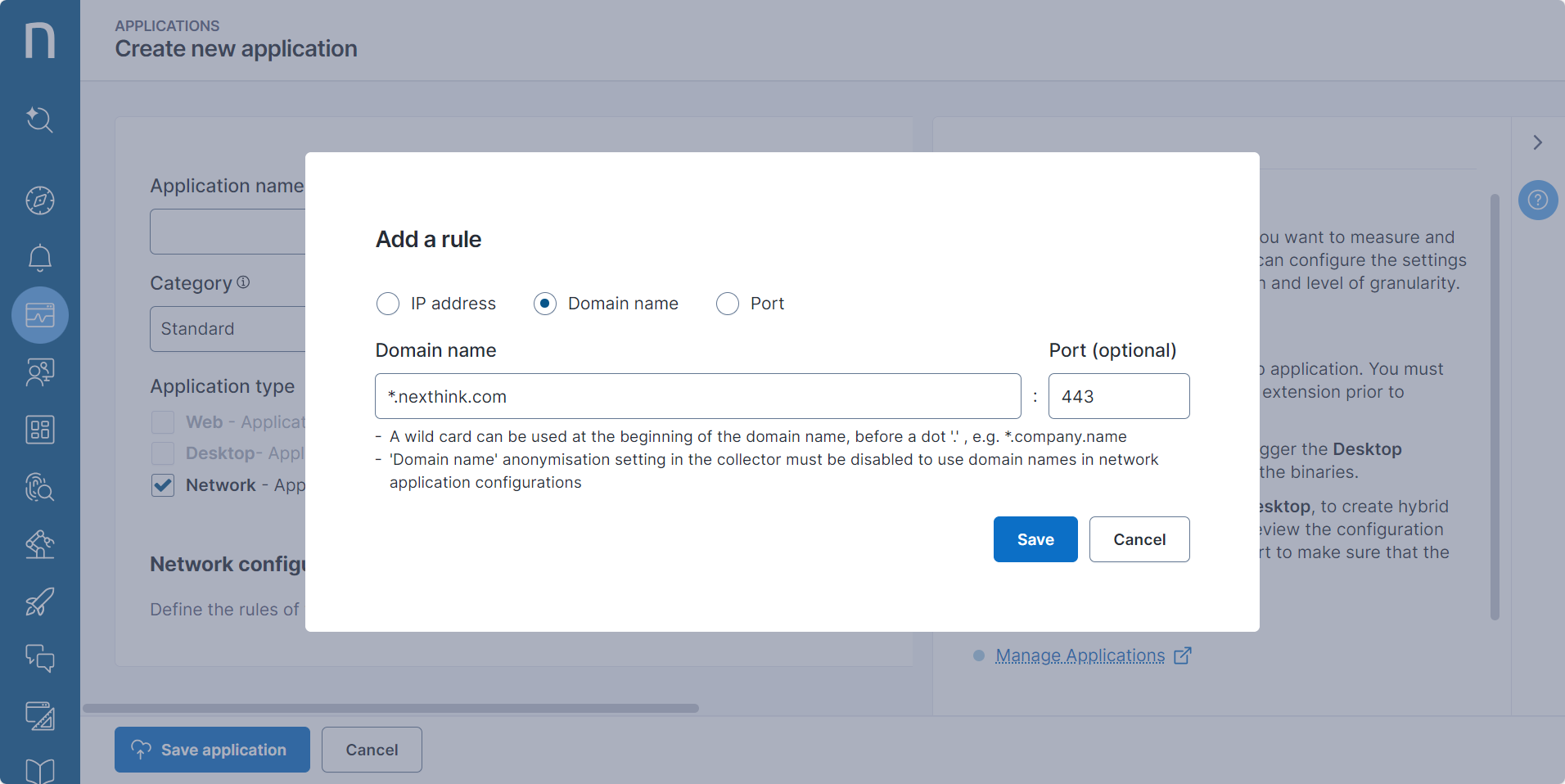Select the Port radio button
The height and width of the screenshot is (784, 1565).
[727, 304]
